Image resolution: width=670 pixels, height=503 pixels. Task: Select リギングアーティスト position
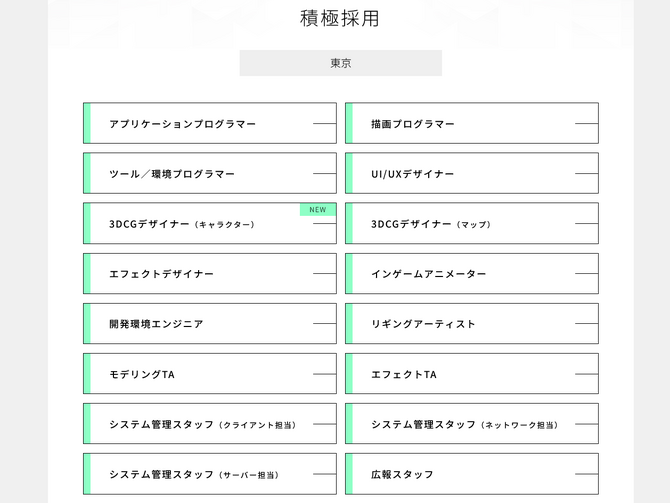471,324
